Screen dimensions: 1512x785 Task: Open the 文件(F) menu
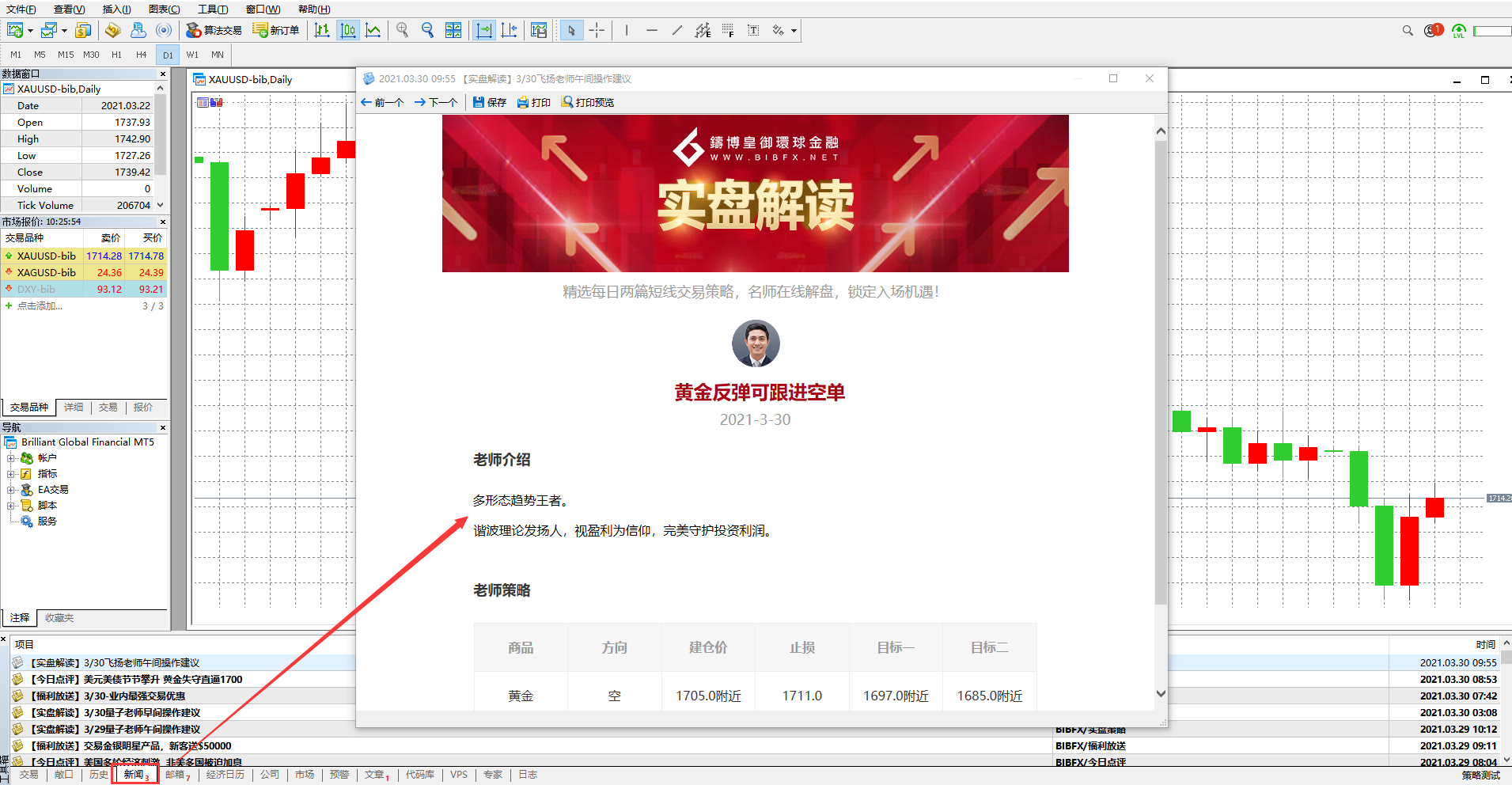[x=21, y=9]
